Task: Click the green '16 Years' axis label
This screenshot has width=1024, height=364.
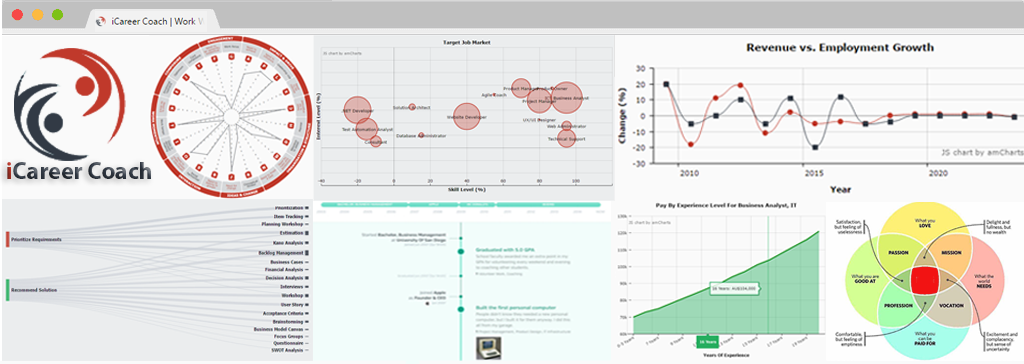Action: click(x=706, y=342)
